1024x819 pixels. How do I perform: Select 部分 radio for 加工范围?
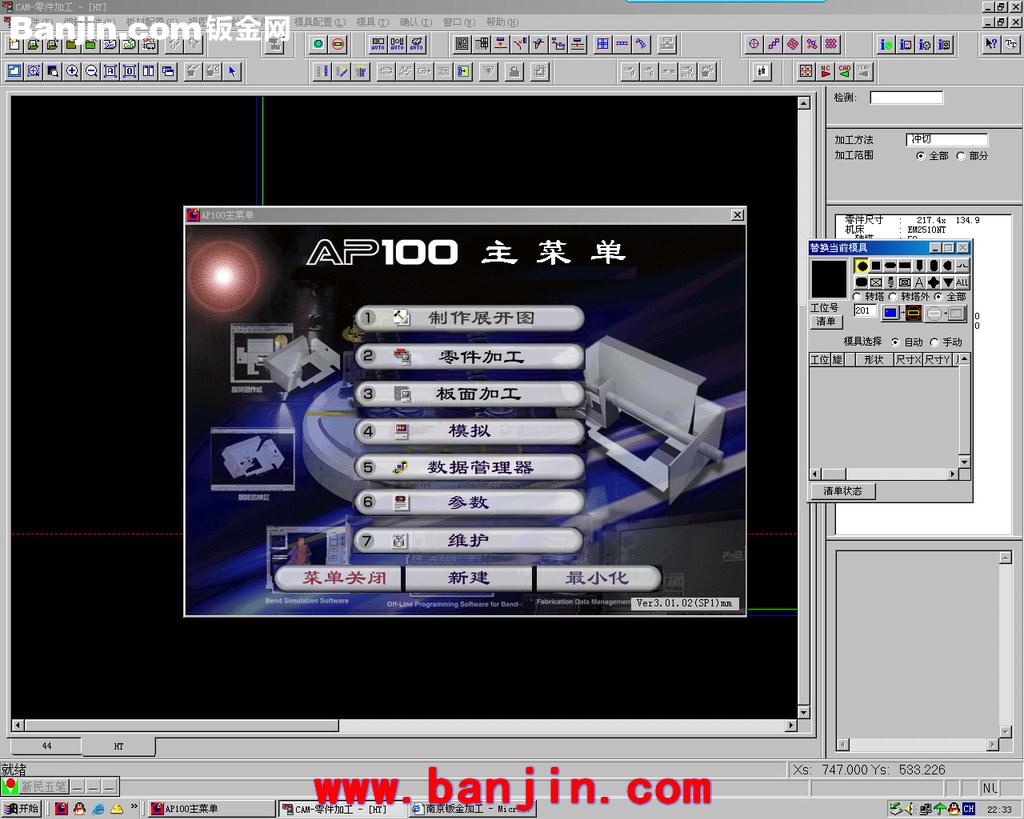coord(961,155)
